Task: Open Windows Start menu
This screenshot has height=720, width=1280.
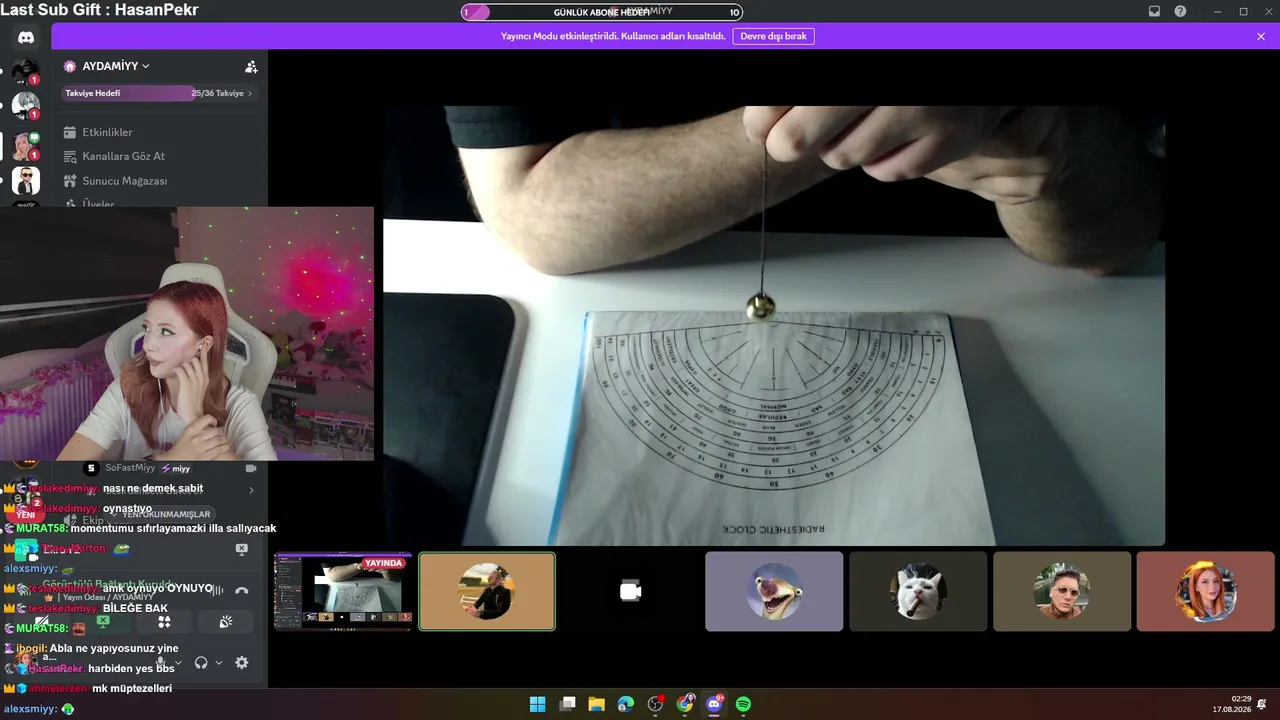Action: [537, 704]
